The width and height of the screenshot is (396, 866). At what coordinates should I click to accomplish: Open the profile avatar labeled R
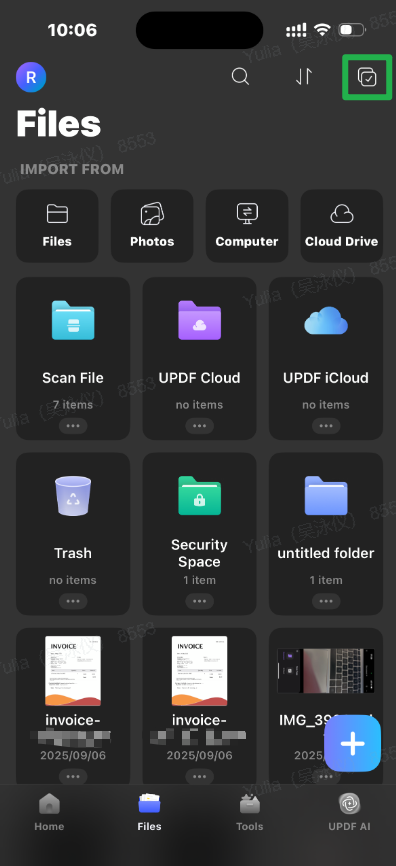click(x=31, y=77)
